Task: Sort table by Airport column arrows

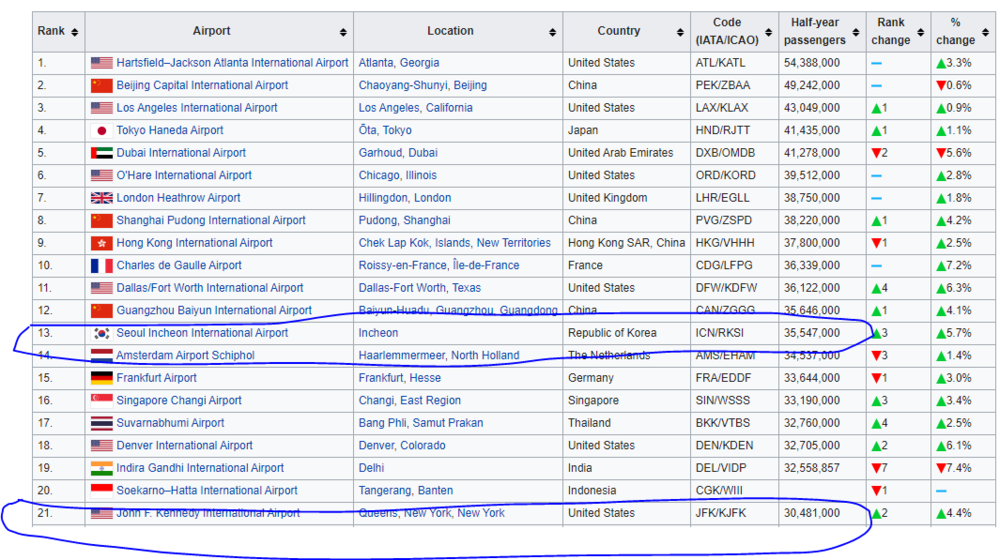Action: (343, 32)
